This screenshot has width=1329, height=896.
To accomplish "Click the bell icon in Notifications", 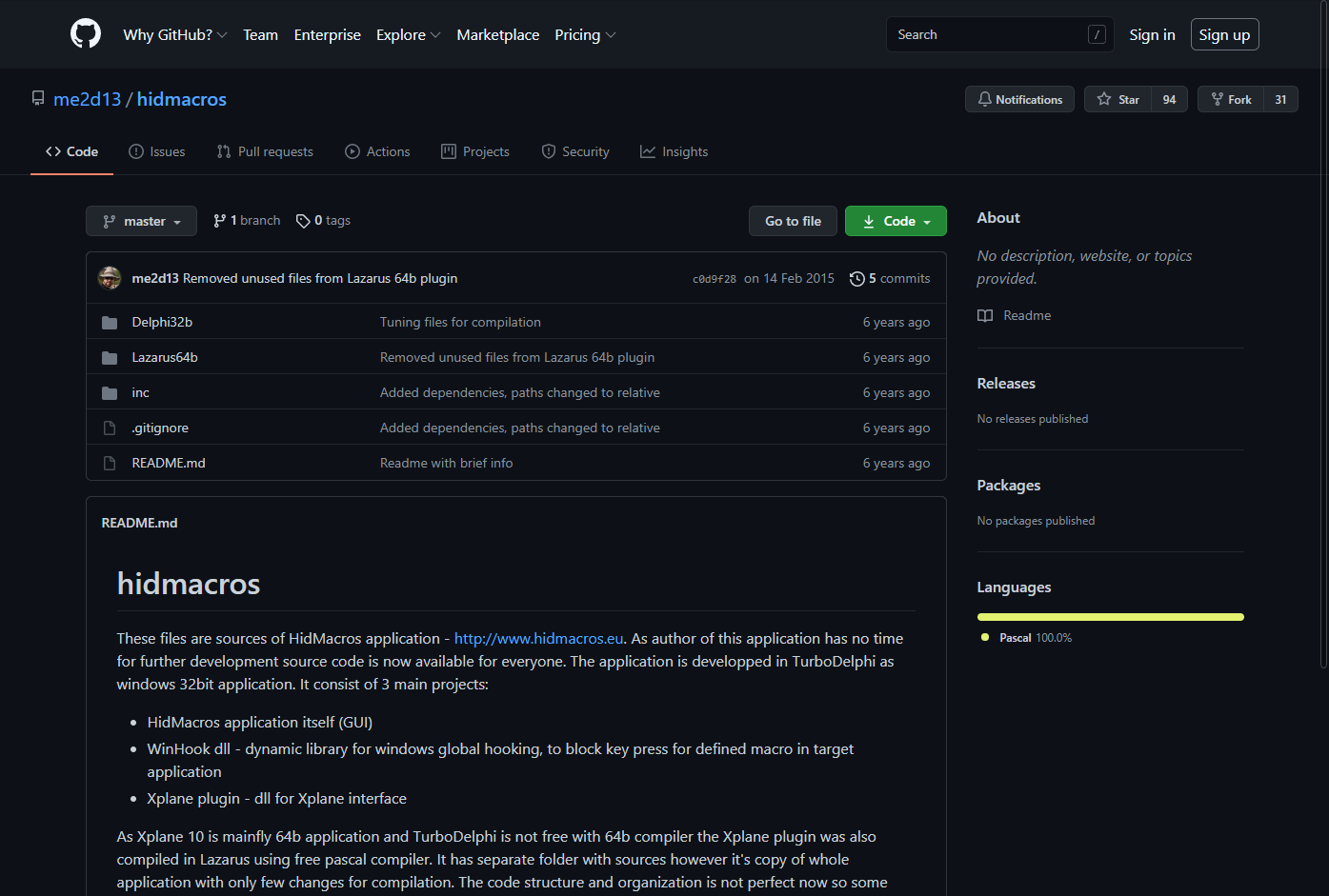I will click(x=985, y=99).
